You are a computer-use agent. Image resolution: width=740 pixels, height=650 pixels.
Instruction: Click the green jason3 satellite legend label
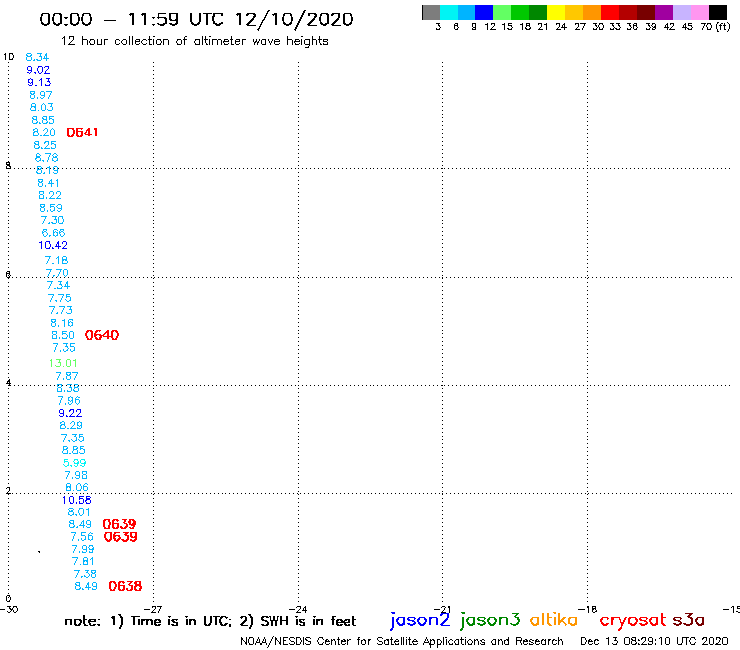490,620
